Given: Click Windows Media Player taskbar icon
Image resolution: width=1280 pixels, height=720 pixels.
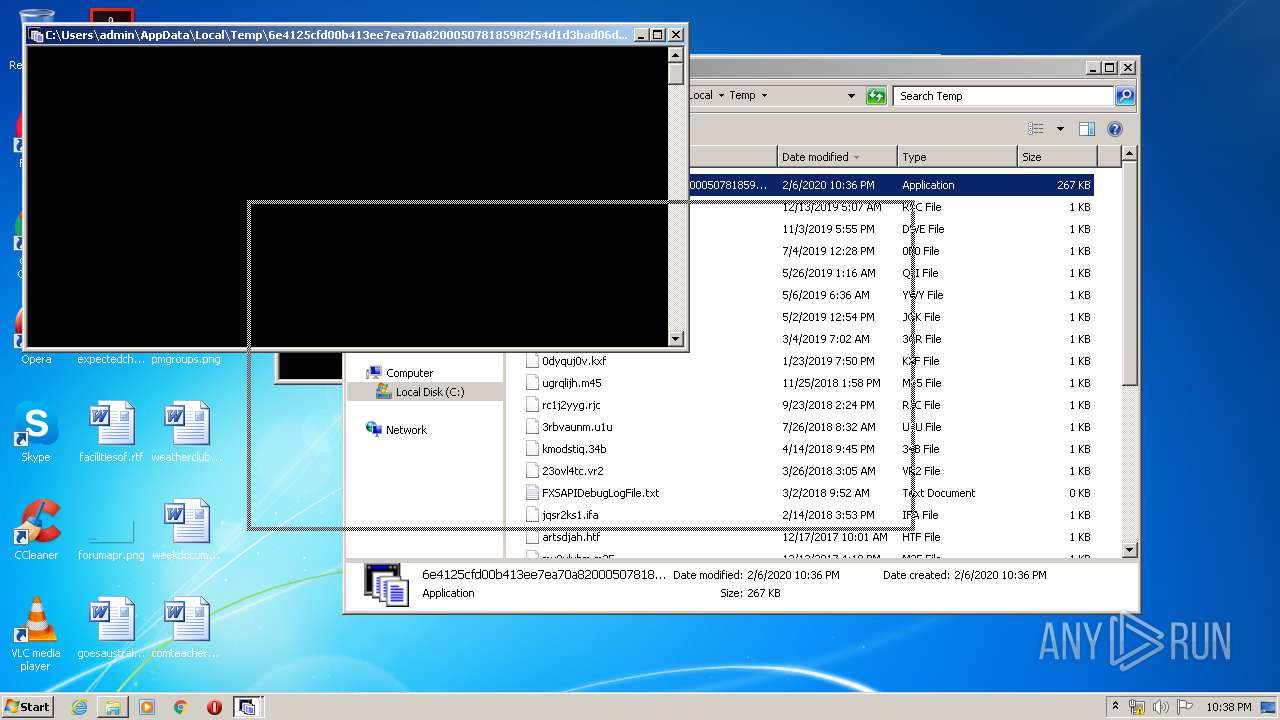Looking at the screenshot, I should tap(147, 707).
